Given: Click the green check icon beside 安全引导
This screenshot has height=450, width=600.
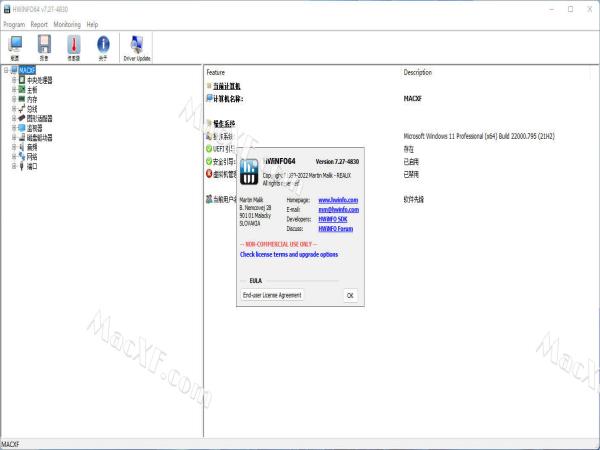Looking at the screenshot, I should [x=209, y=161].
